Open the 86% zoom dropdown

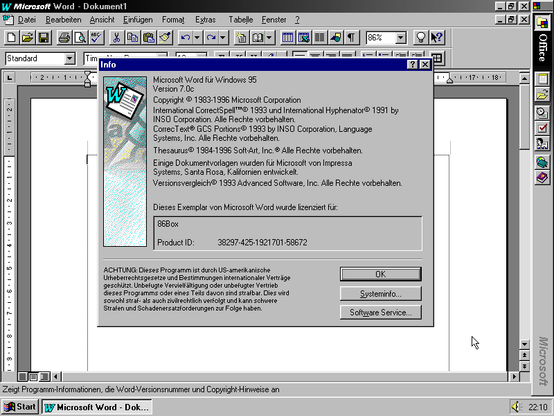pos(401,37)
